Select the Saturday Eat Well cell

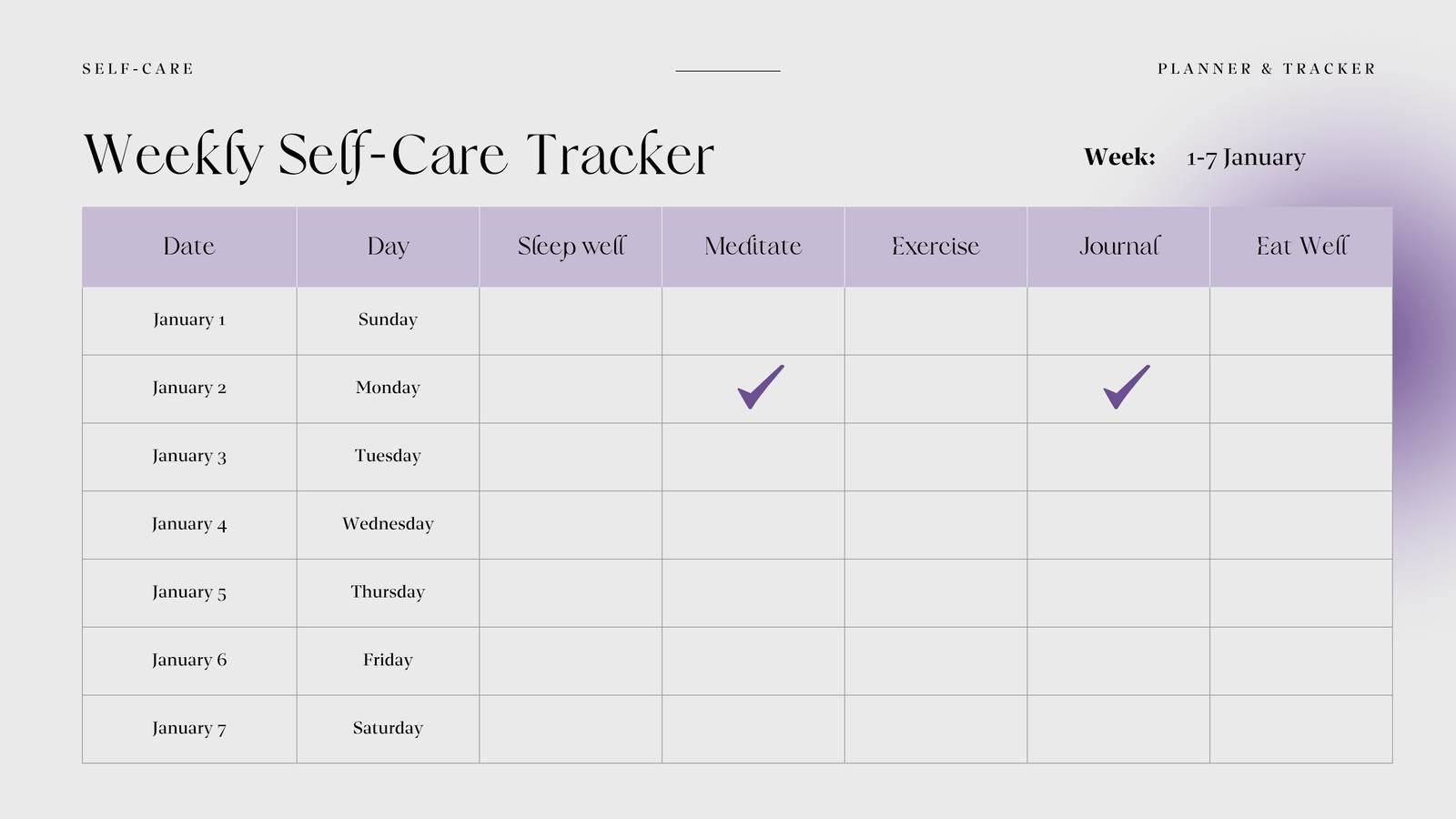point(1301,729)
